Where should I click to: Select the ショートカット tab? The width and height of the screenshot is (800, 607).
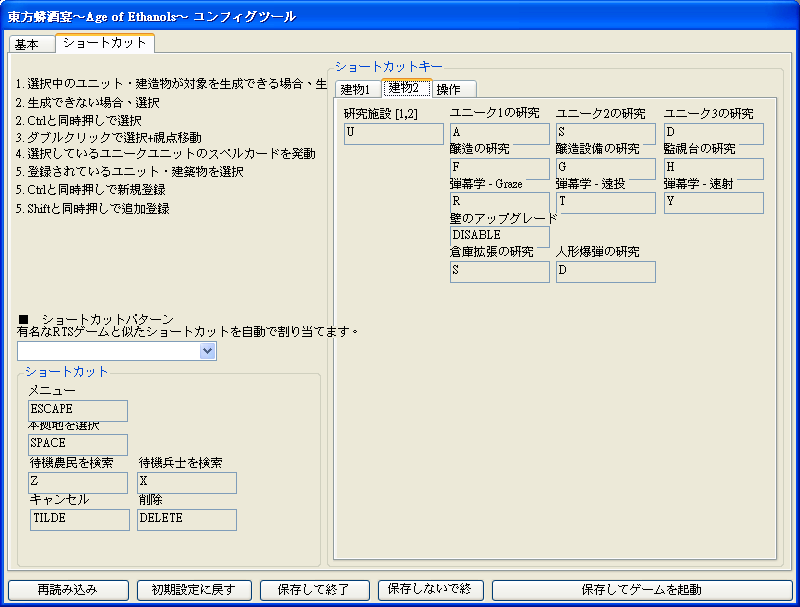point(104,43)
